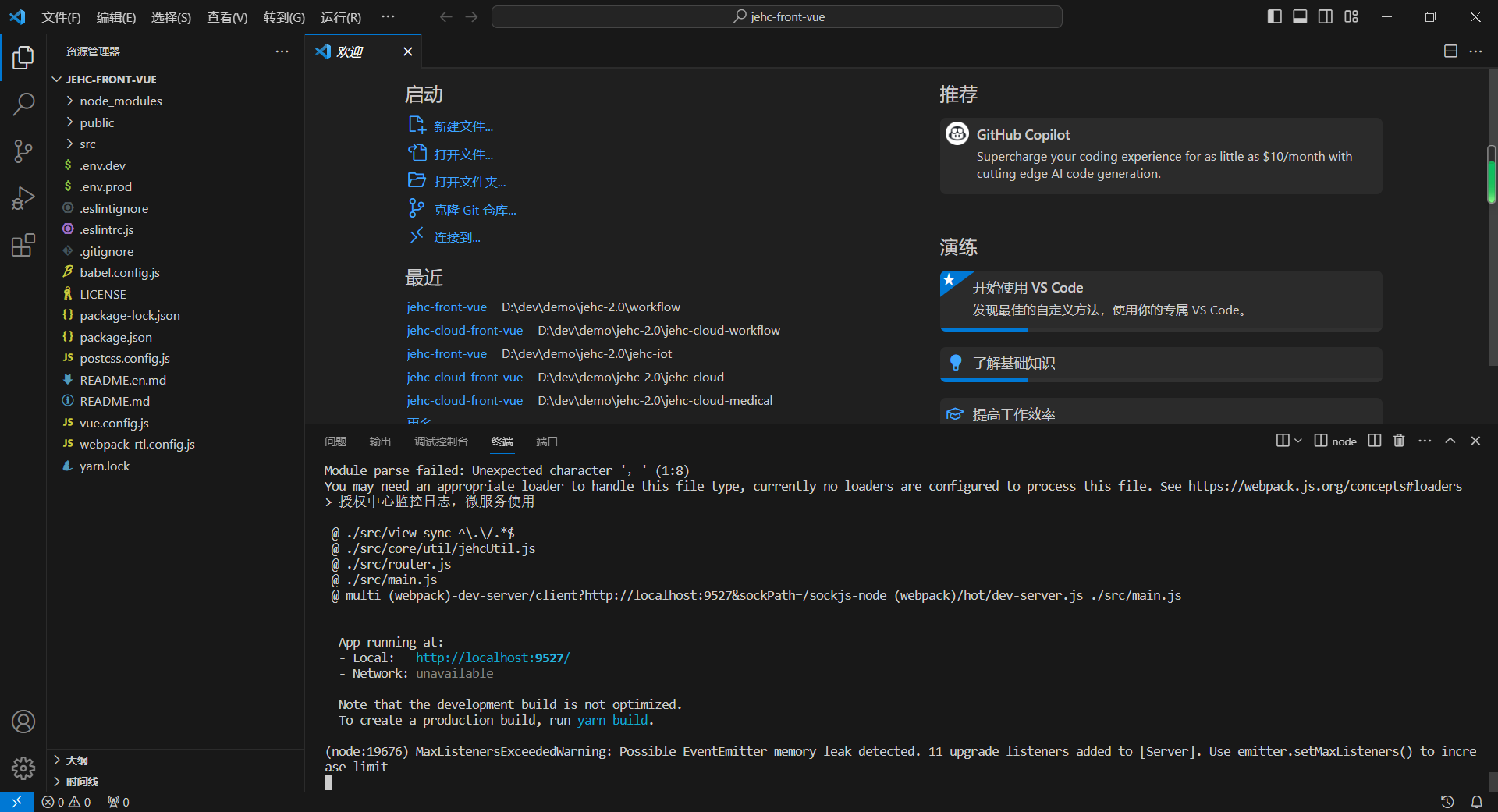Split the node terminal
The height and width of the screenshot is (812, 1498).
1375,441
